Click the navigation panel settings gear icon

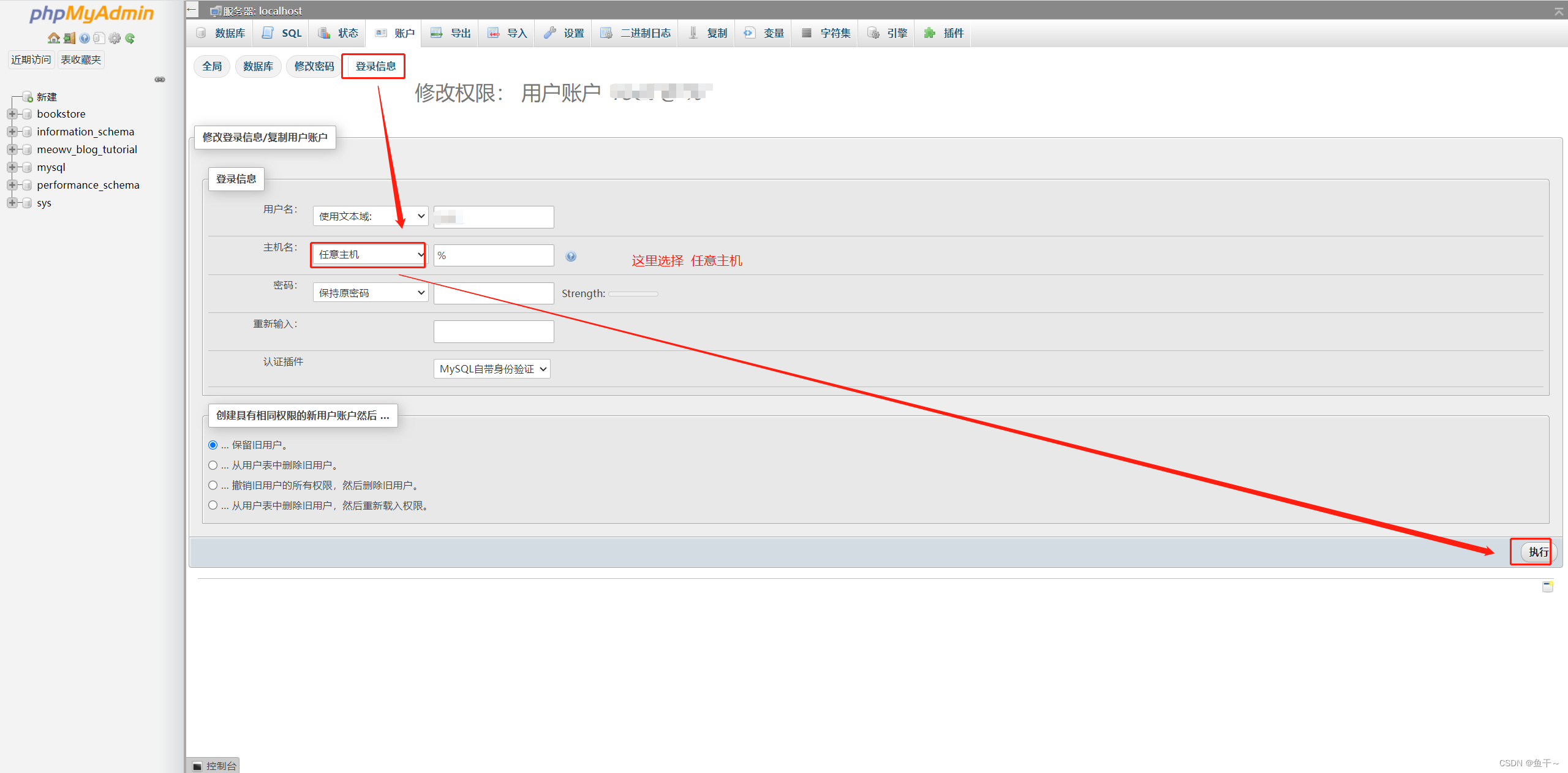click(x=115, y=38)
